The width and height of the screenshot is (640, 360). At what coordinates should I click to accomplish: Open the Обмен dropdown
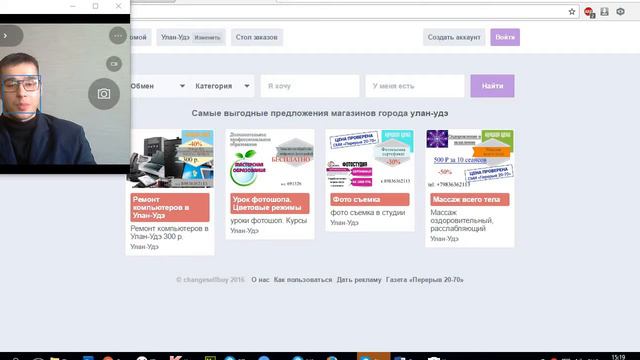[x=158, y=86]
